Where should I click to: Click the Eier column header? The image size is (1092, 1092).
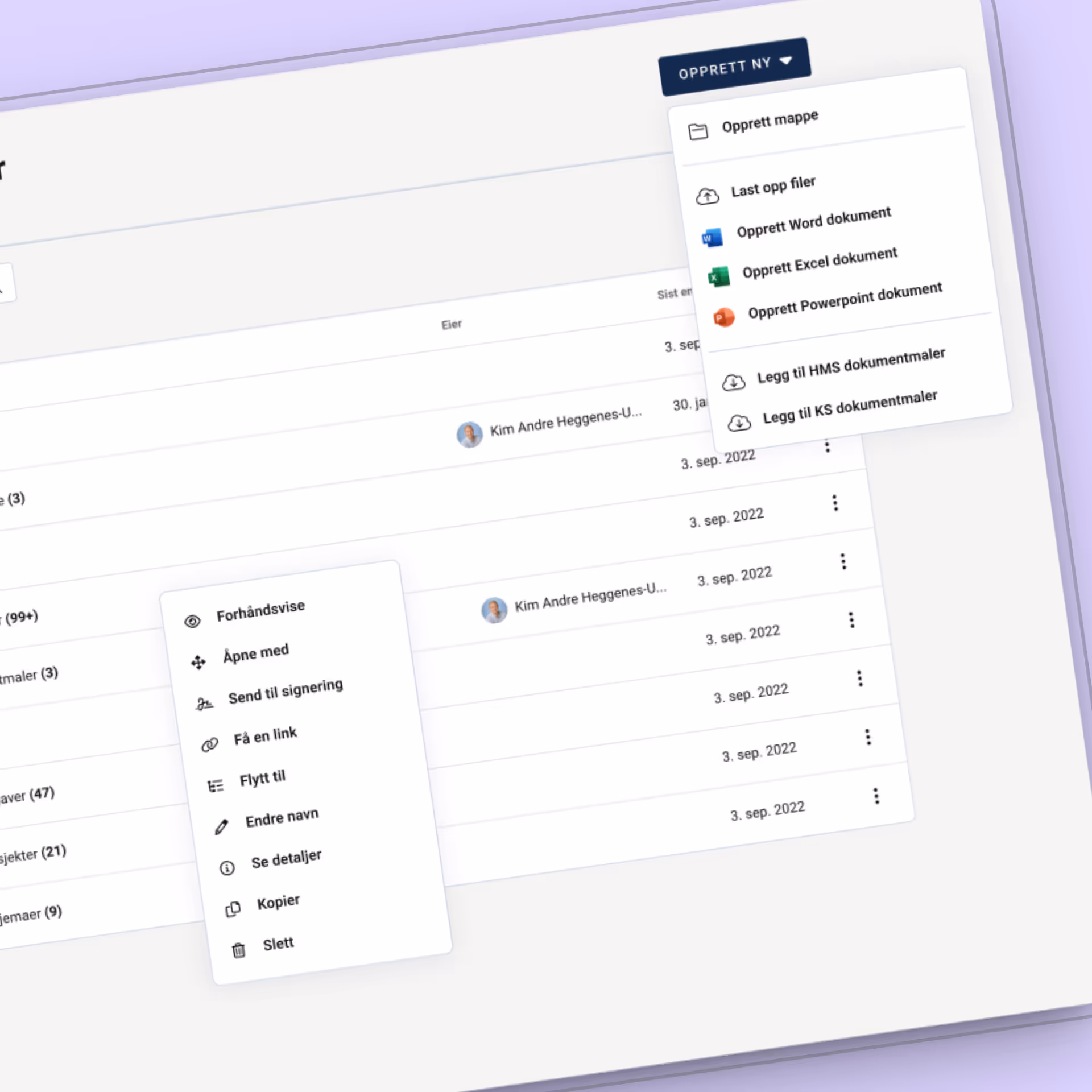pyautogui.click(x=452, y=325)
